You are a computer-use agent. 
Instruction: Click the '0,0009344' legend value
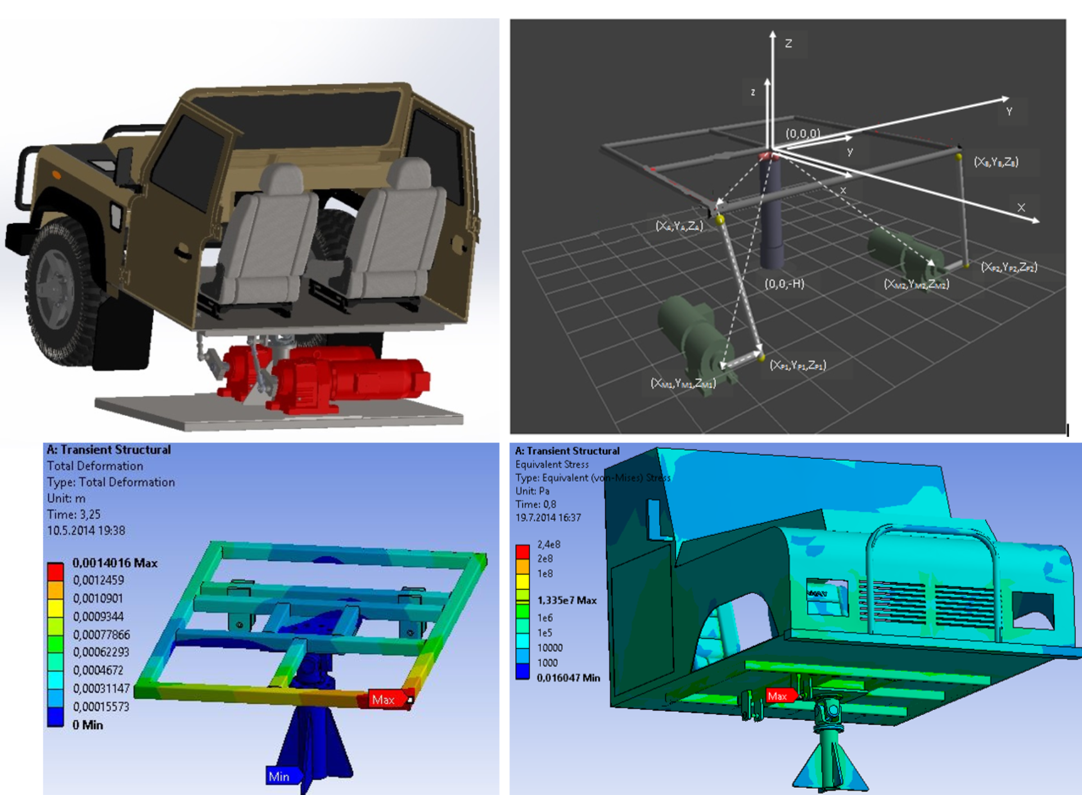(99, 616)
